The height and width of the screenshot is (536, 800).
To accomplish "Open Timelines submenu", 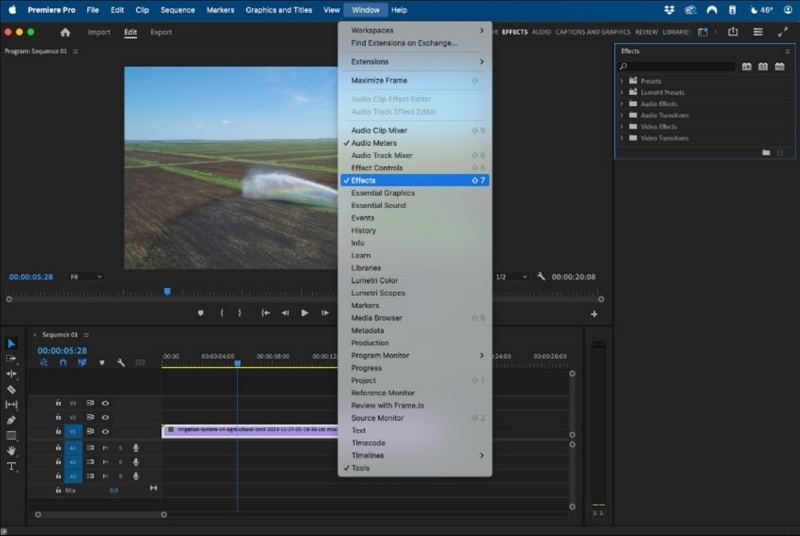I will pos(415,455).
